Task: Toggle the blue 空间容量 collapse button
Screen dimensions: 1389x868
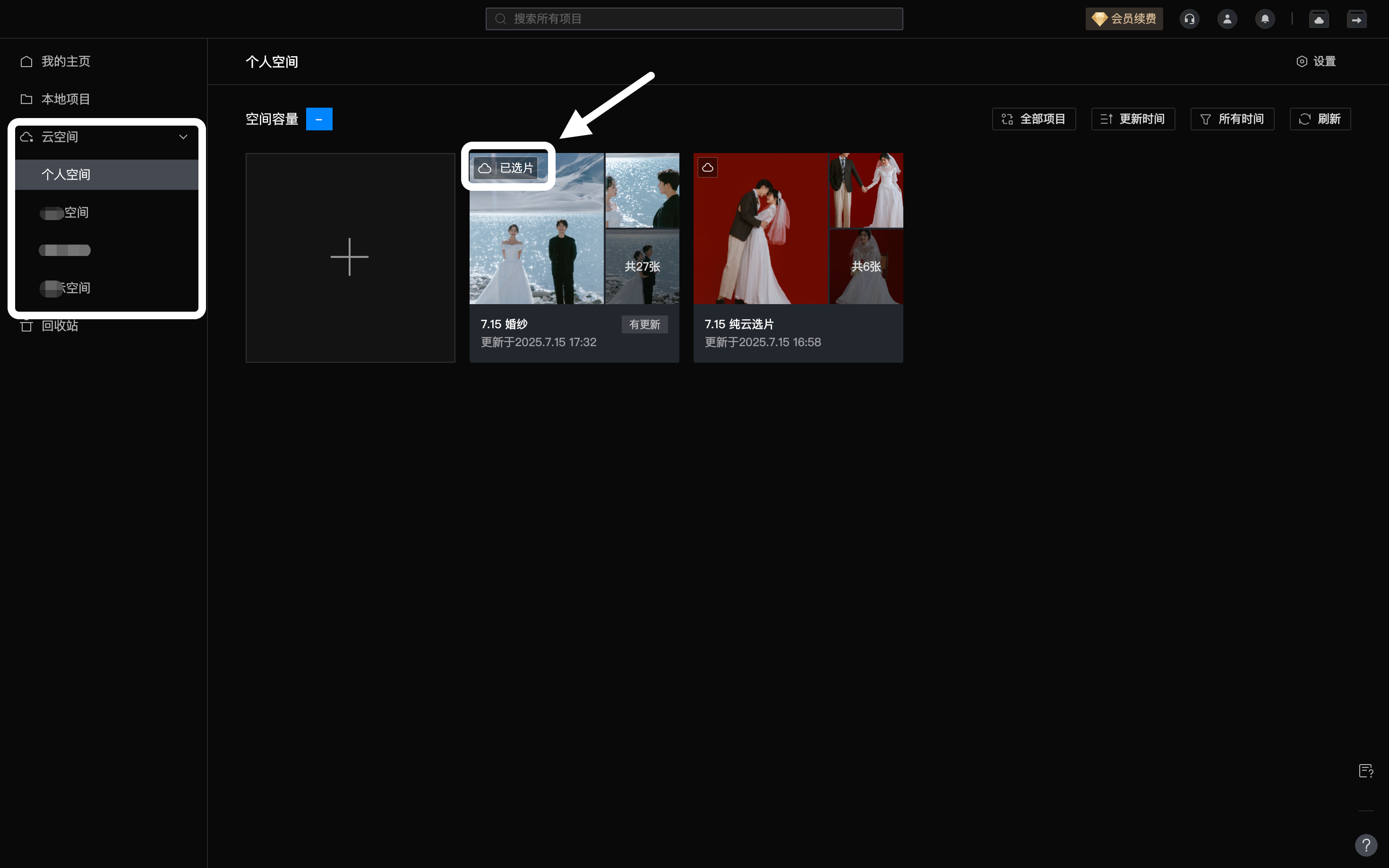Action: (x=319, y=119)
